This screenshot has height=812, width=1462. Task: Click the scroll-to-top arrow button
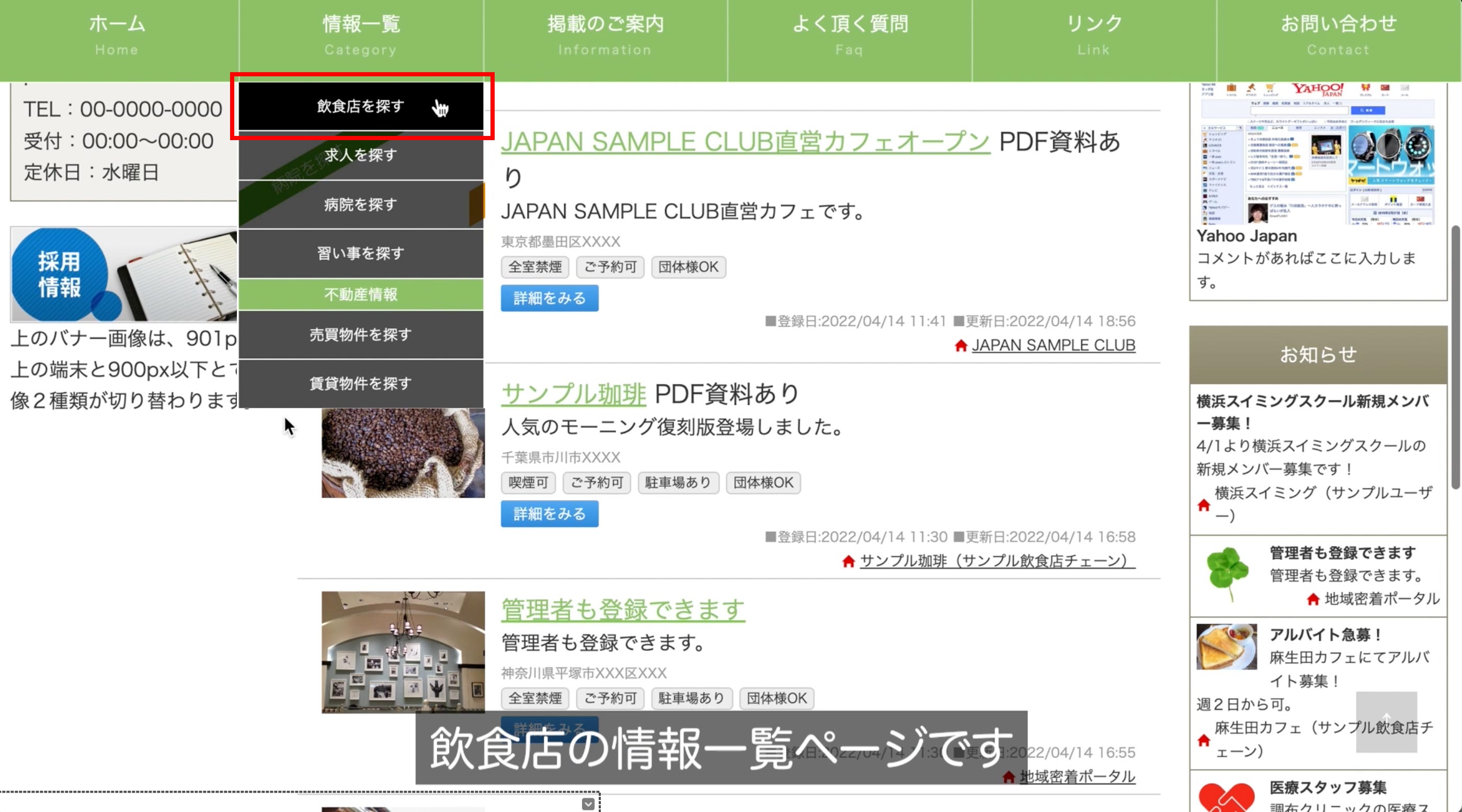[1386, 721]
